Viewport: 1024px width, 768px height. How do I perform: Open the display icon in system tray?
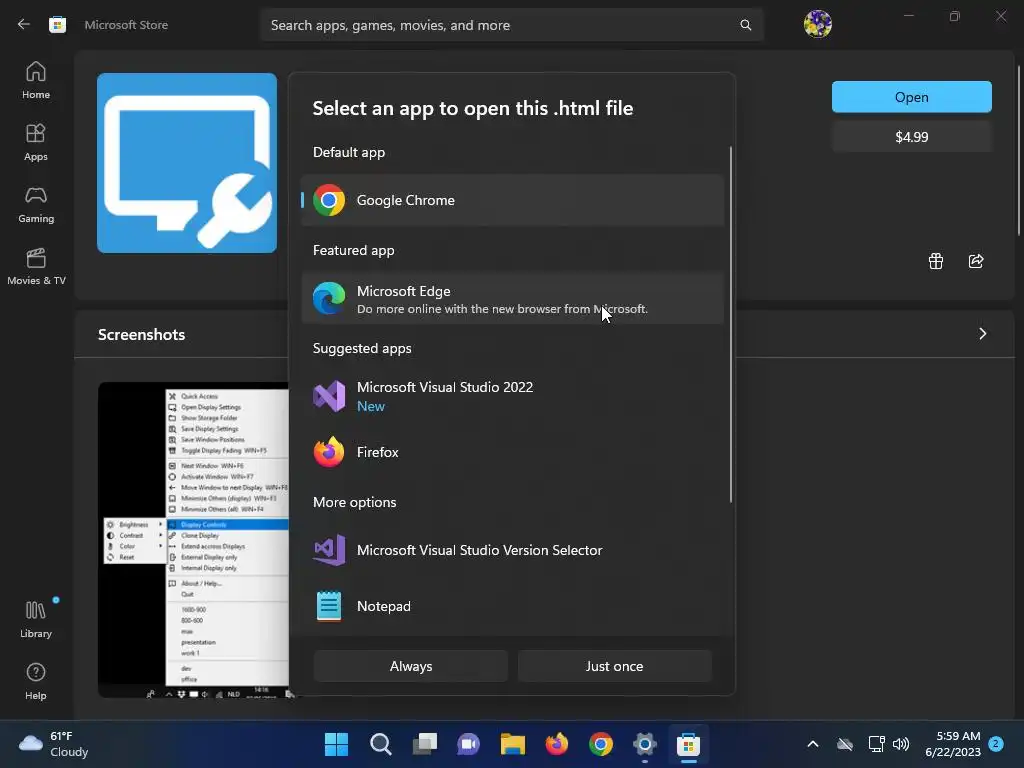coord(876,744)
